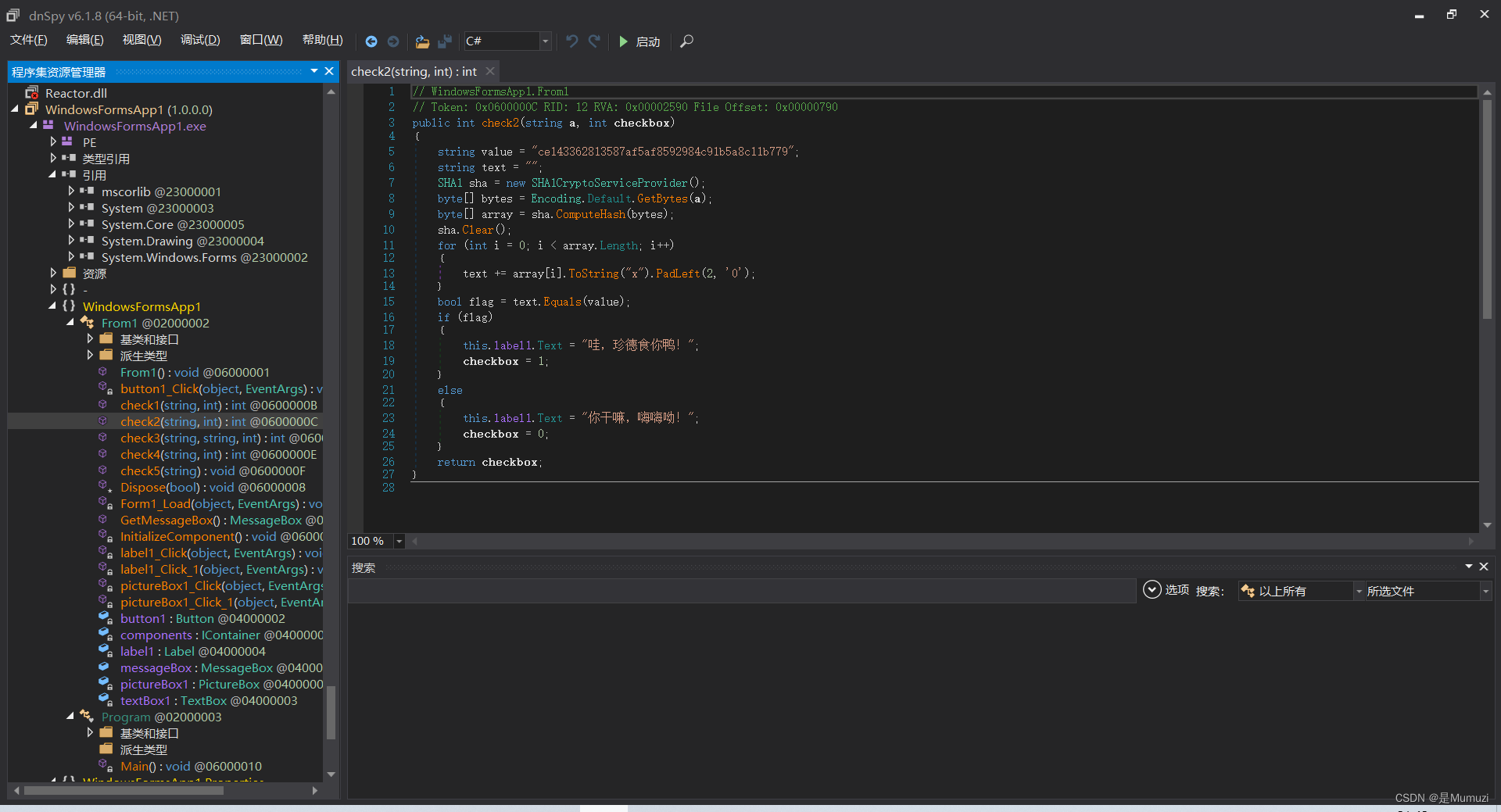Screen dimensions: 1501x812
Task: Click the label1 : Label field icon
Action: [x=105, y=651]
